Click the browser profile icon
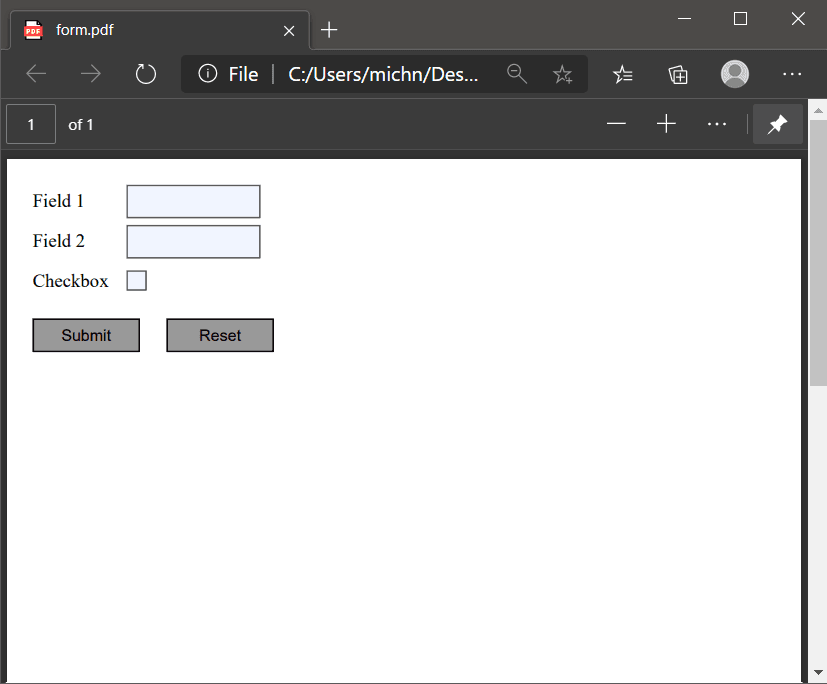827x684 pixels. pos(734,74)
